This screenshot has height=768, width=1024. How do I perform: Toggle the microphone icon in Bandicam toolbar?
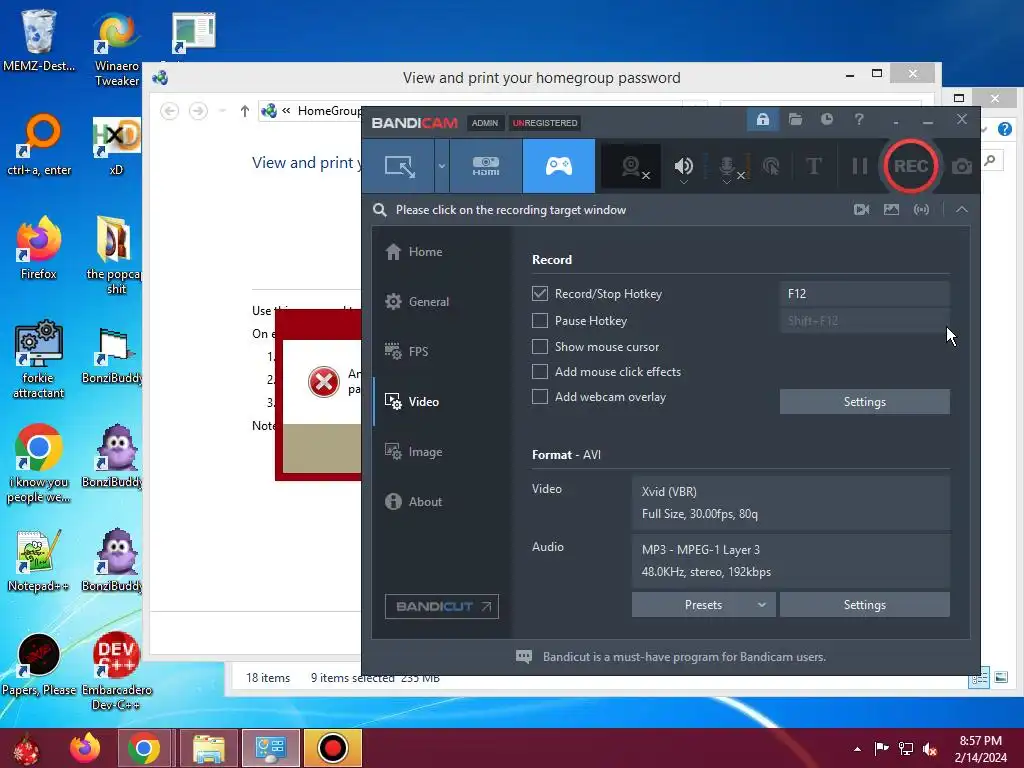click(728, 167)
